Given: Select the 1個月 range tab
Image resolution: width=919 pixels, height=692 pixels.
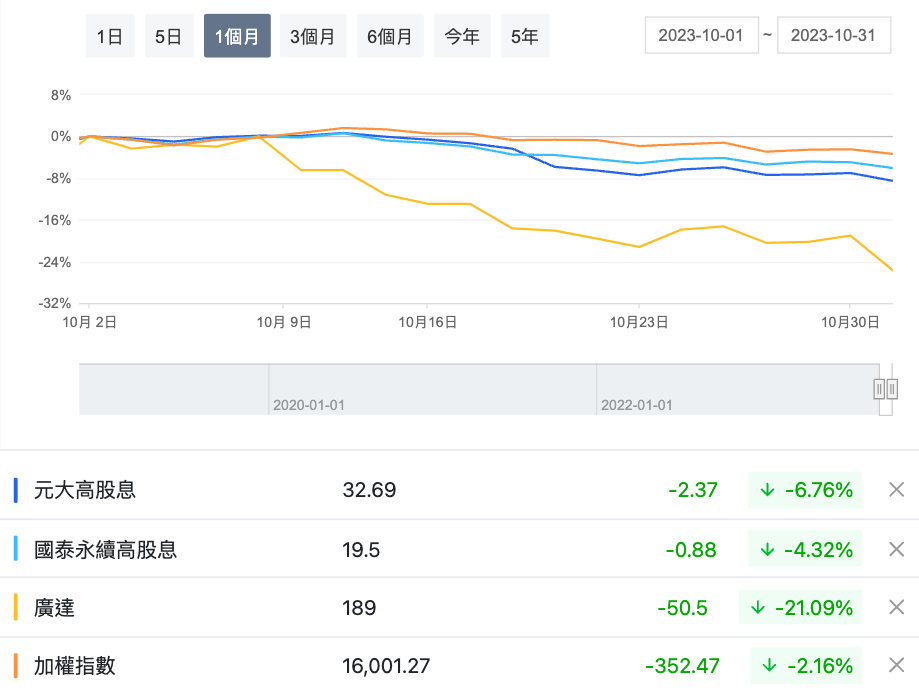Looking at the screenshot, I should point(237,36).
